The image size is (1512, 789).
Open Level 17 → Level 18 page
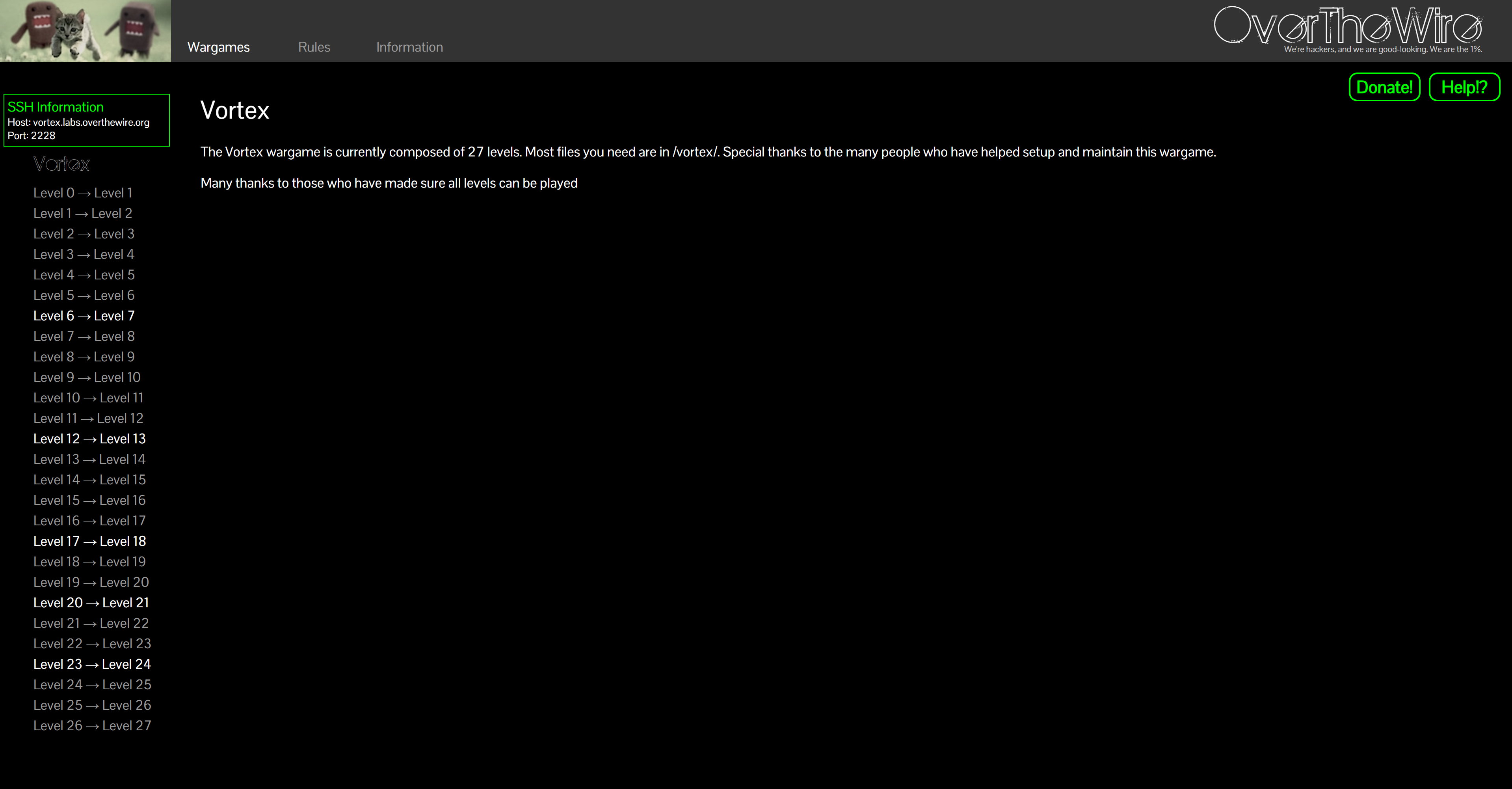click(x=89, y=541)
